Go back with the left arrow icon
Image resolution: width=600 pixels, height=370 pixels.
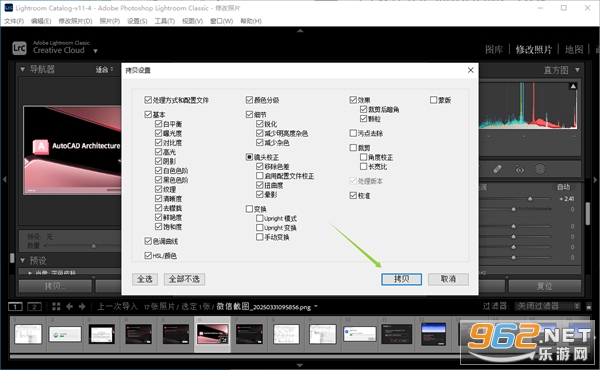(x=69, y=306)
